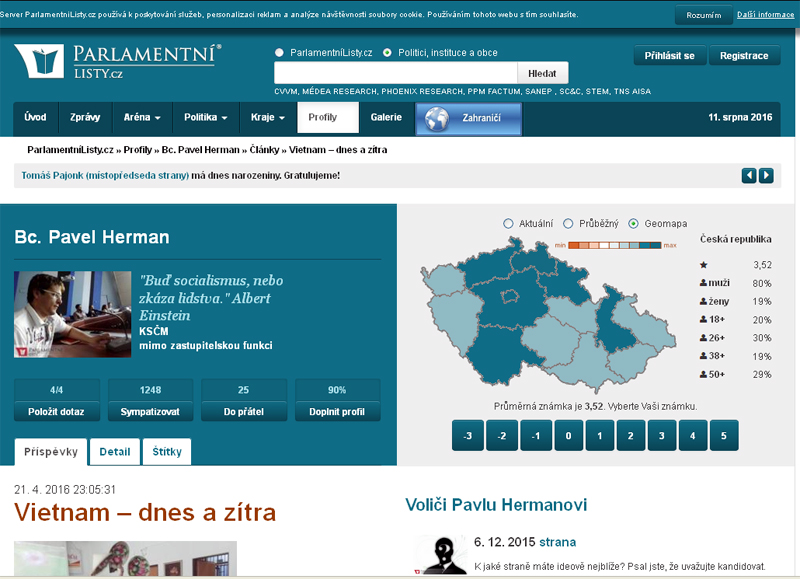This screenshot has width=800, height=579.
Task: Expand the Aréna dropdown menu
Action: 142,118
